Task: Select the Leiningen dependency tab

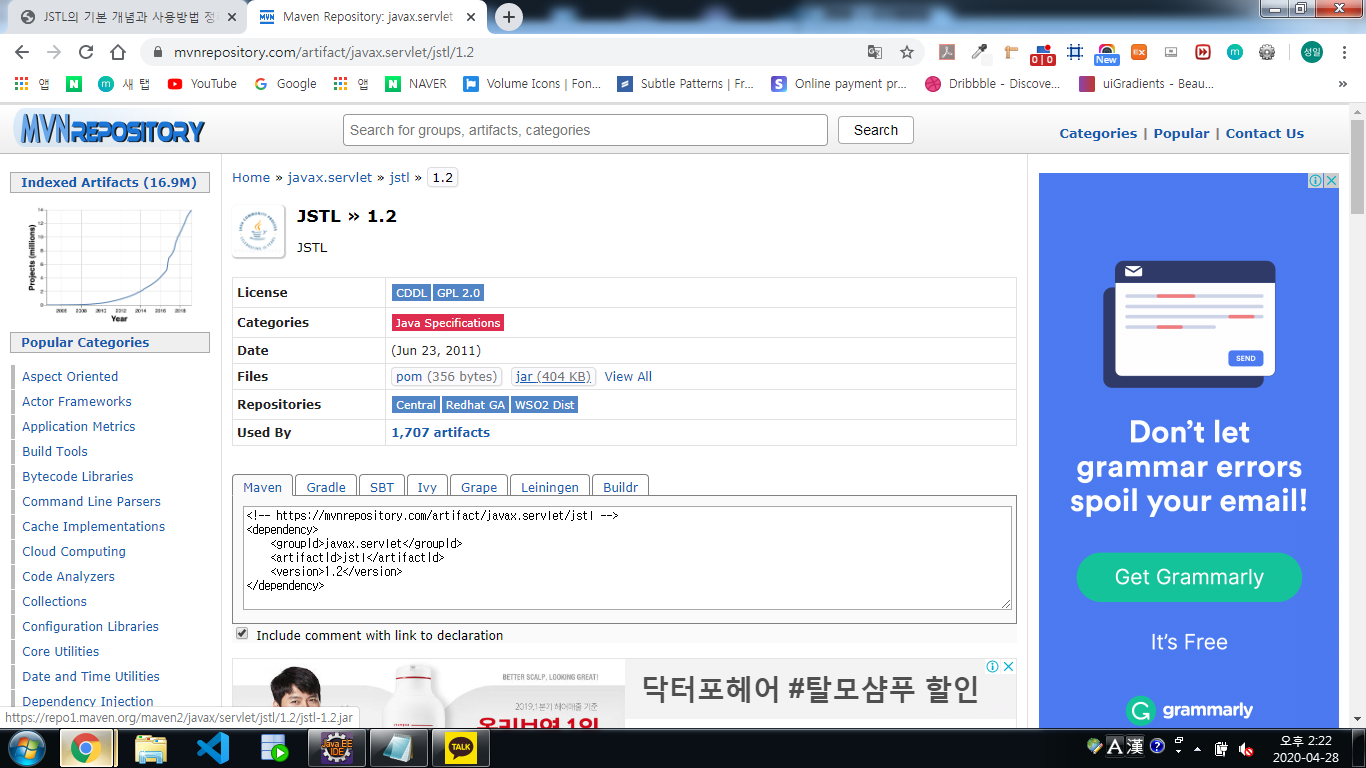Action: tap(550, 487)
